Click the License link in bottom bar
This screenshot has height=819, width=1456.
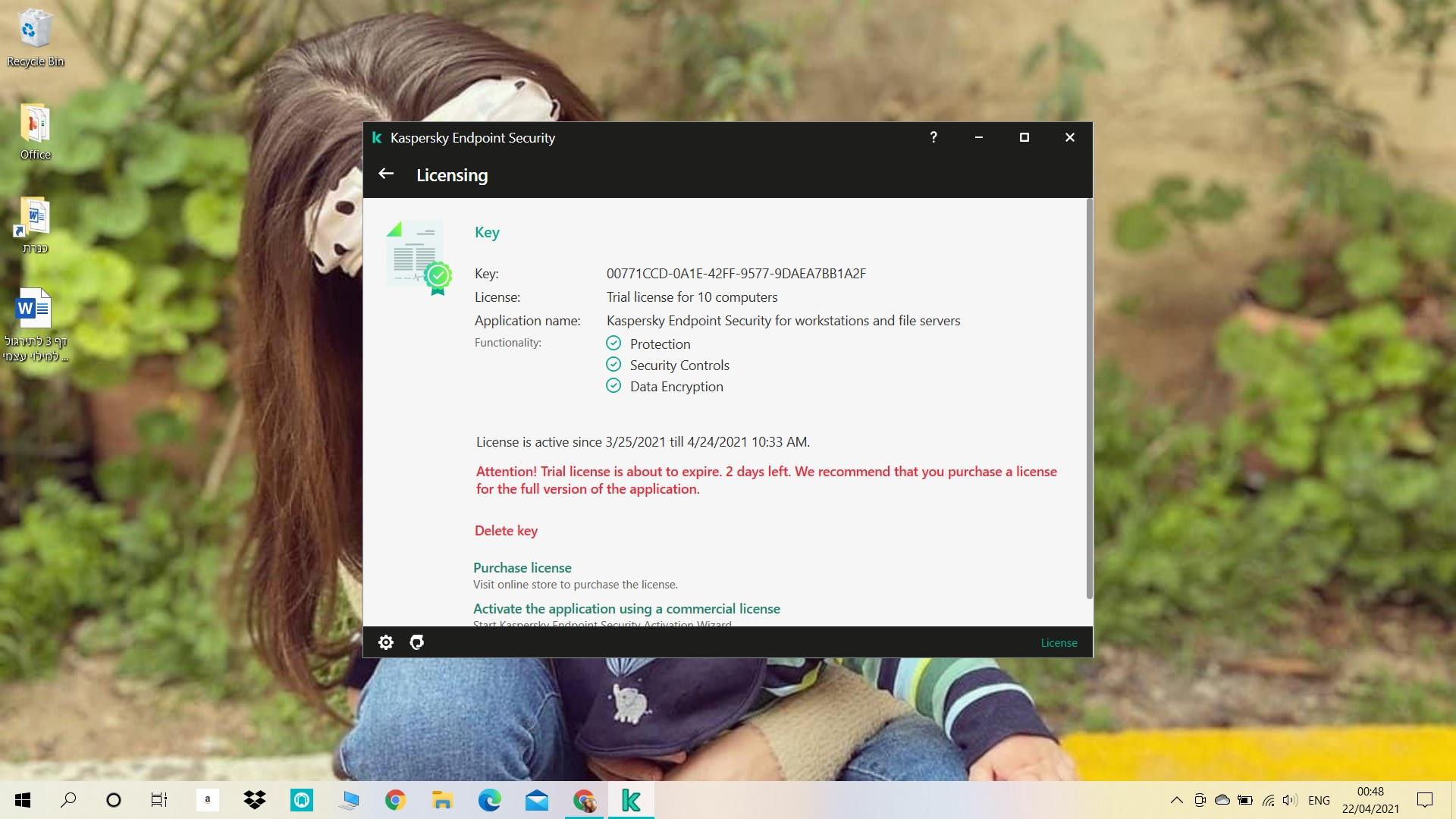(x=1059, y=643)
